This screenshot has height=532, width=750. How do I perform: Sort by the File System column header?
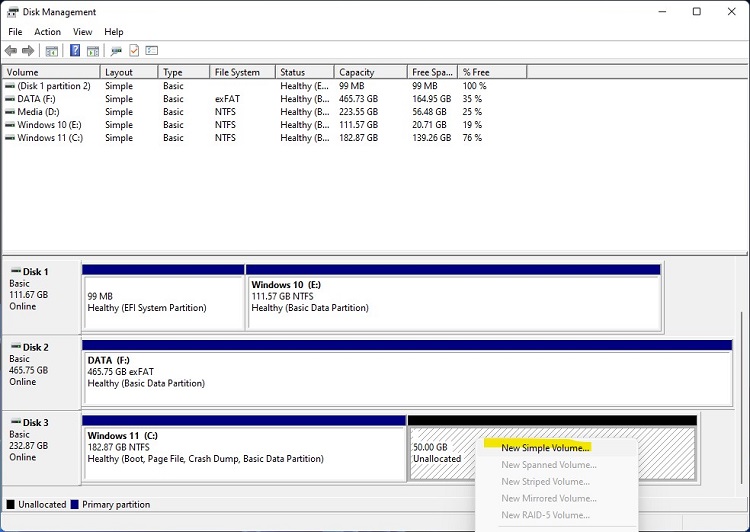click(243, 72)
